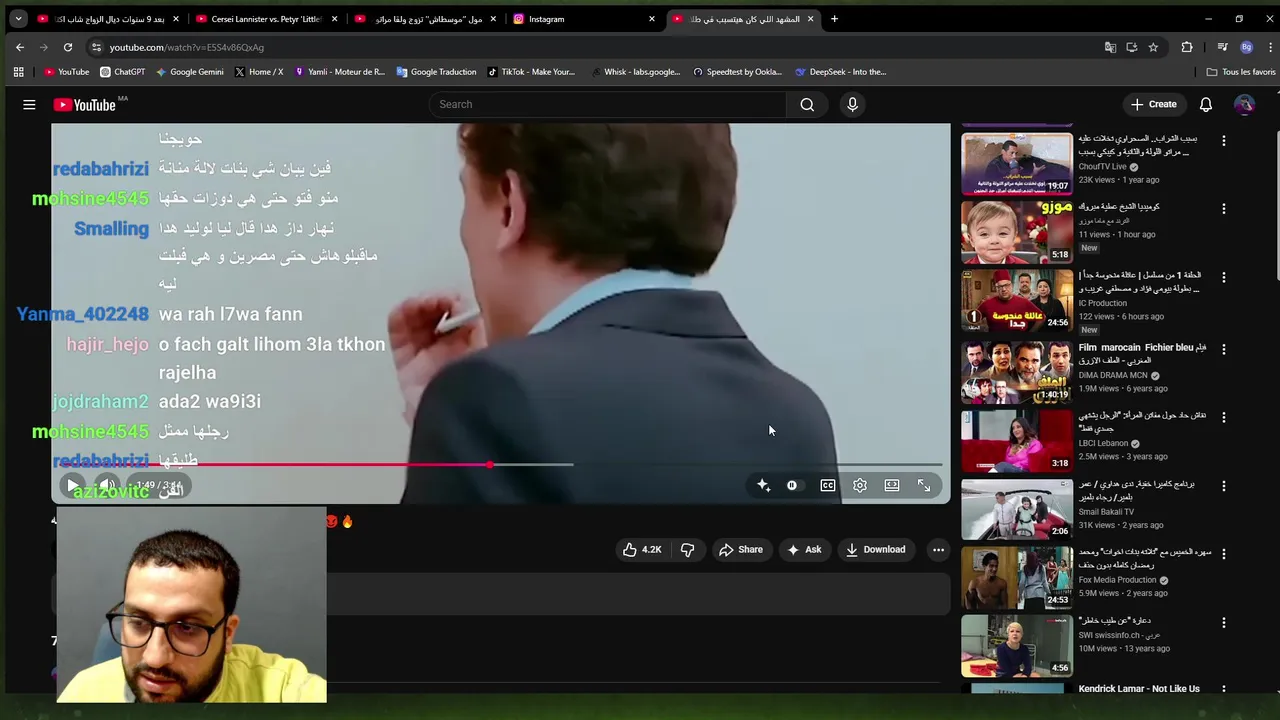The width and height of the screenshot is (1280, 720).
Task: Click the search magnifier button
Action: click(x=807, y=104)
